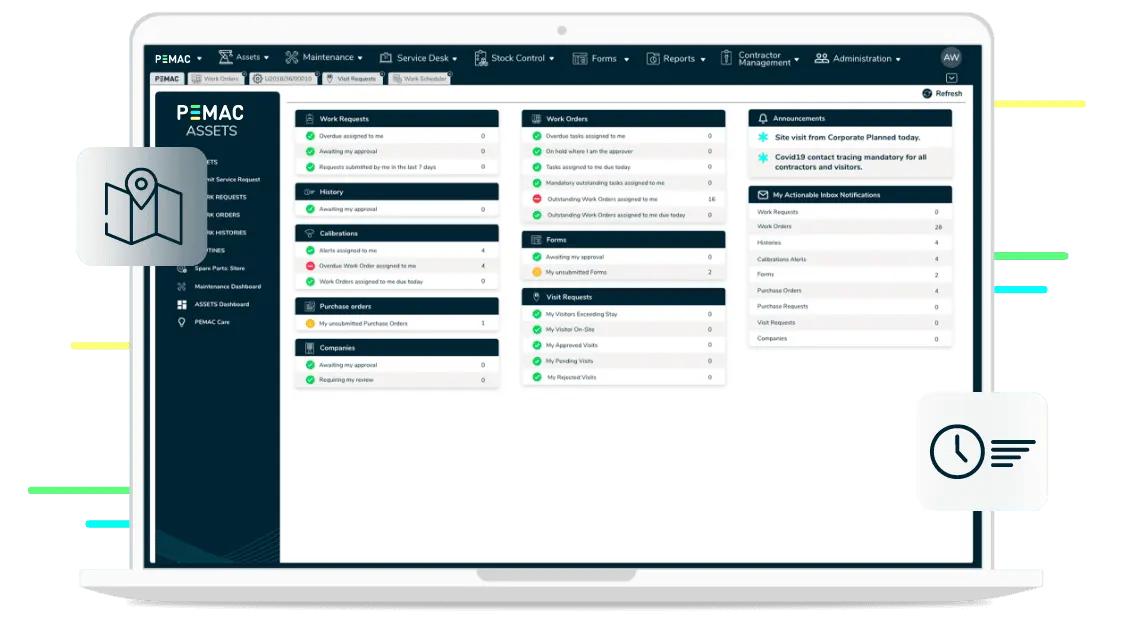Click 'My Pending Visits' row
Image resolution: width=1136 pixels, height=630 pixels.
623,361
